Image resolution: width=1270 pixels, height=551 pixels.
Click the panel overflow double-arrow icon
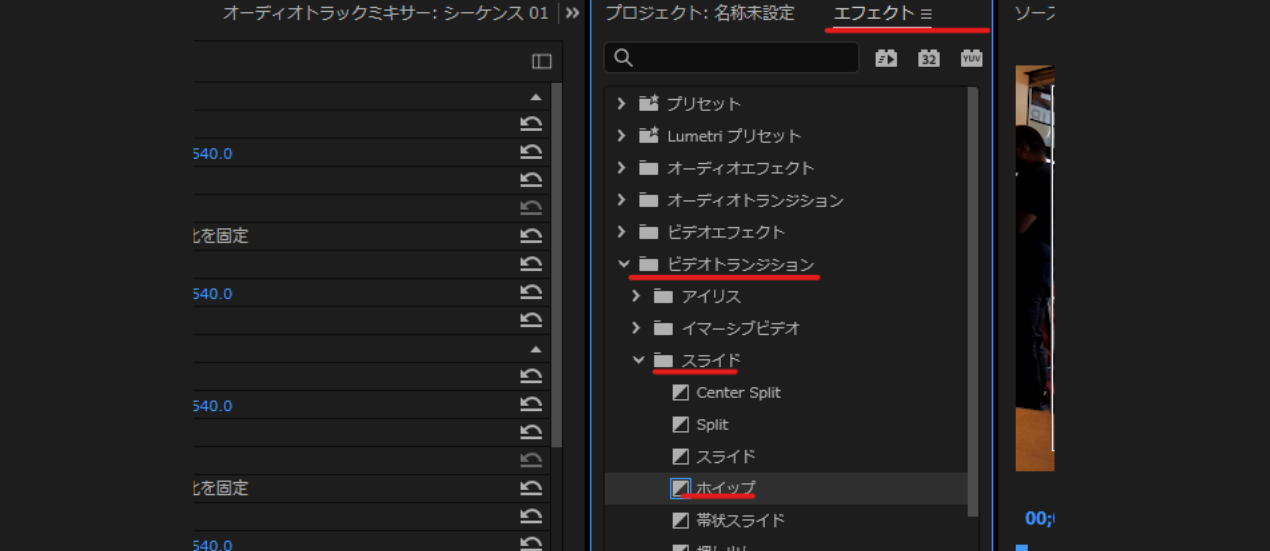click(572, 13)
